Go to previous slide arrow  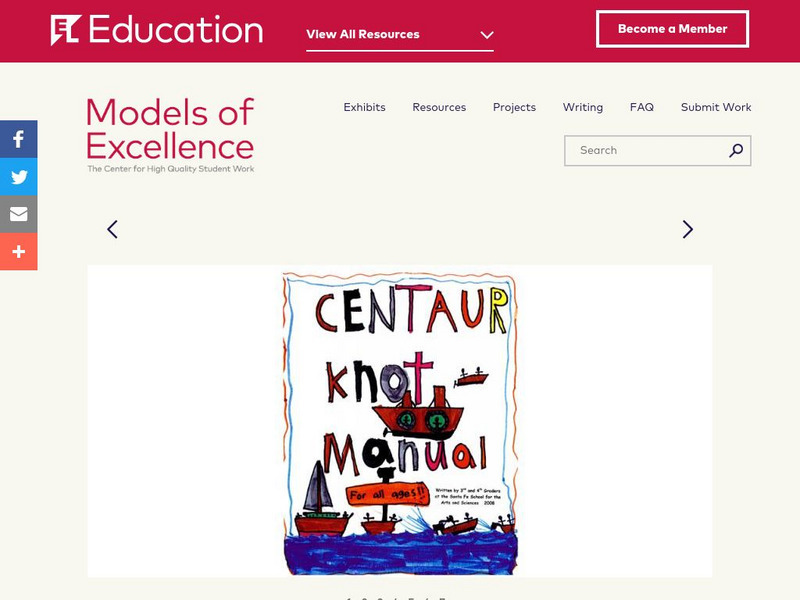[112, 229]
